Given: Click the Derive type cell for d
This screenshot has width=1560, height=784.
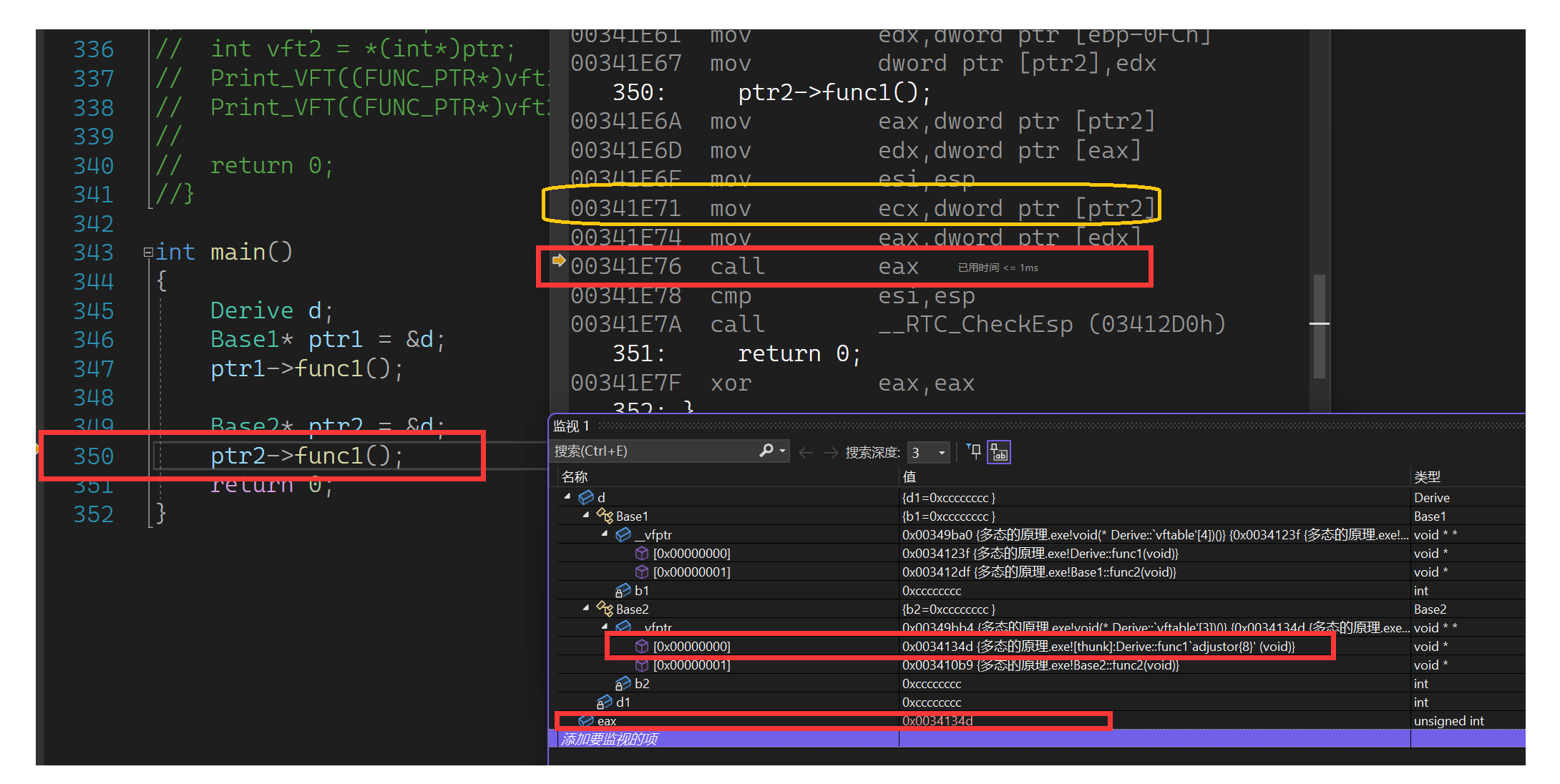Looking at the screenshot, I should tap(1432, 497).
